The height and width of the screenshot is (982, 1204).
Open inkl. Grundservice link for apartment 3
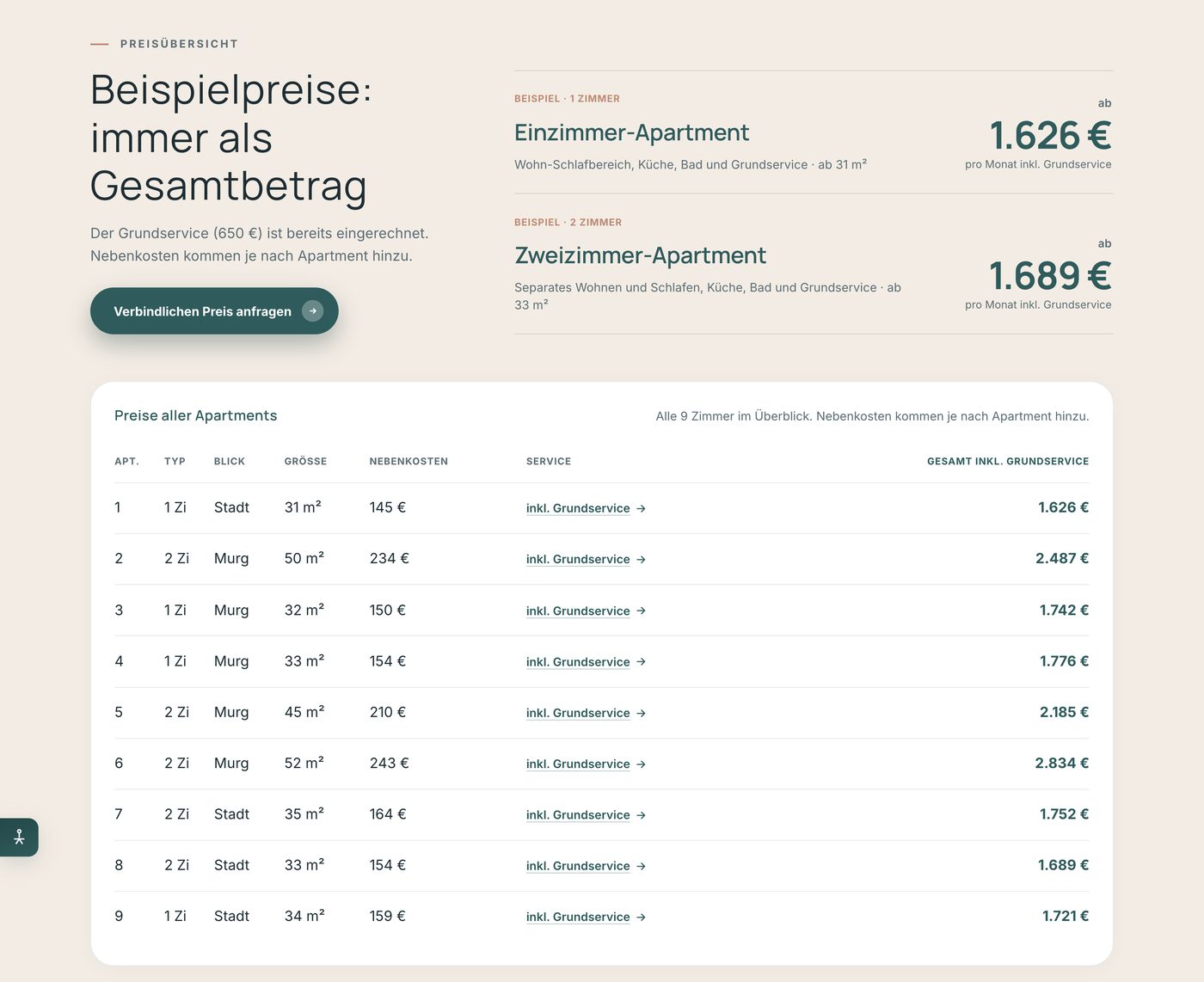tap(578, 611)
